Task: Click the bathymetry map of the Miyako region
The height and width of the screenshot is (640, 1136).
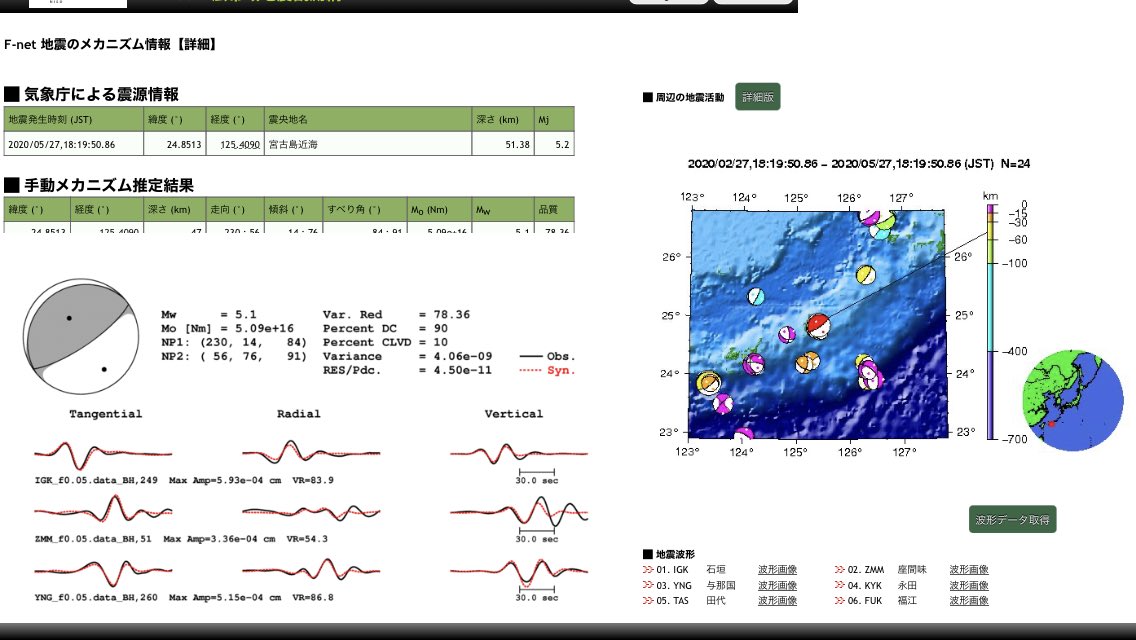Action: point(818,323)
